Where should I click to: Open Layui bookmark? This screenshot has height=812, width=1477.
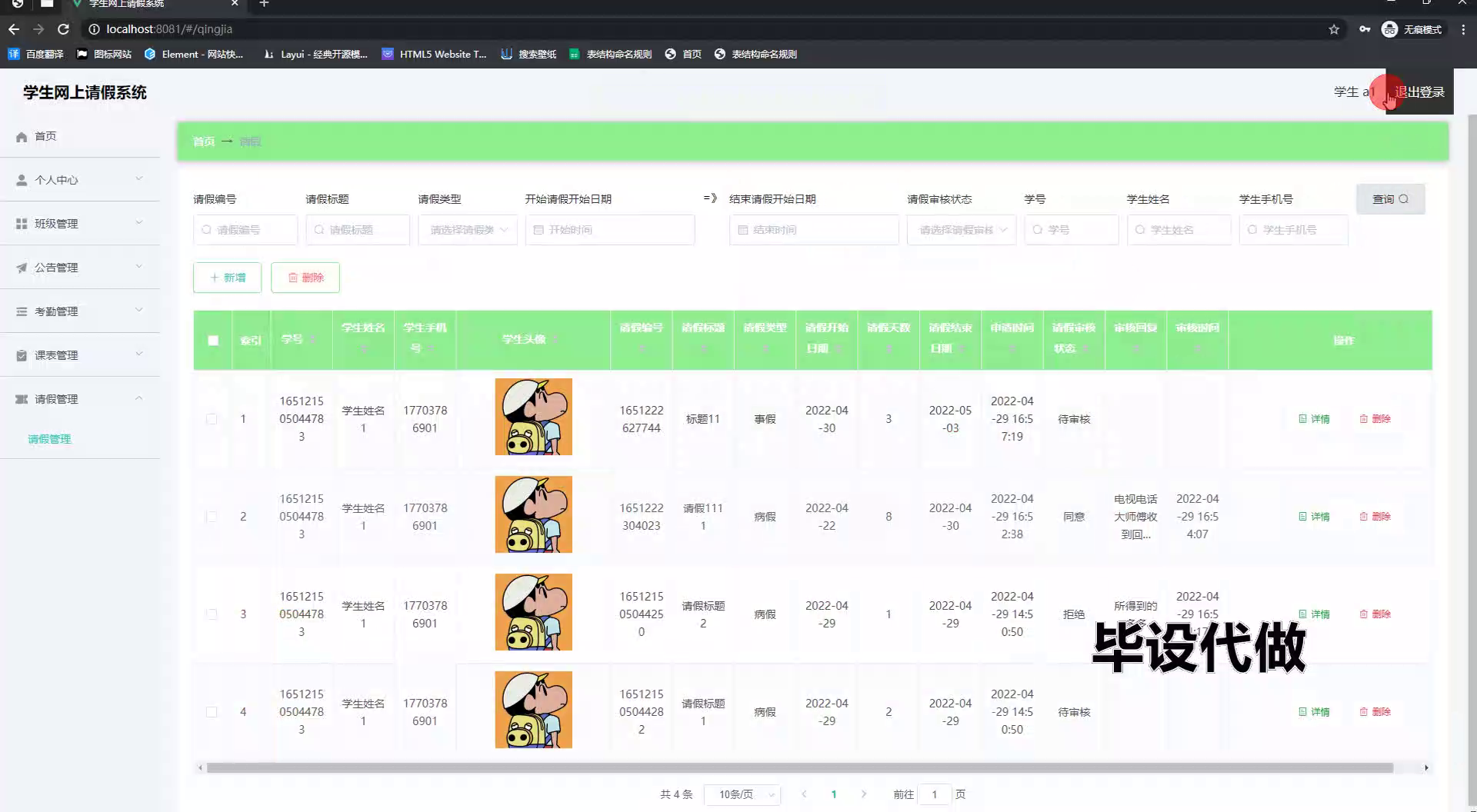coord(315,54)
